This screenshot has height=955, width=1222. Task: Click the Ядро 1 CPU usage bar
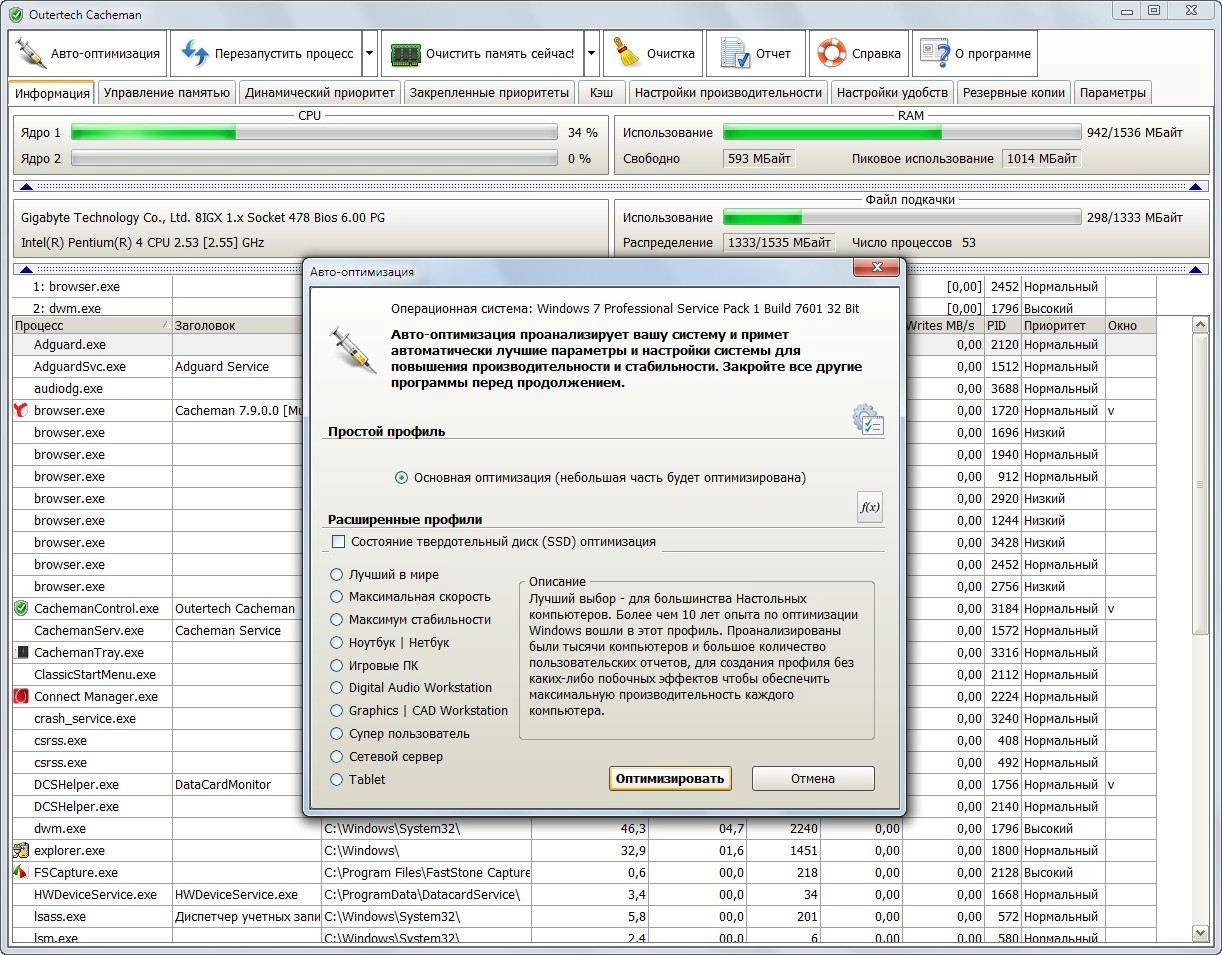click(x=314, y=132)
